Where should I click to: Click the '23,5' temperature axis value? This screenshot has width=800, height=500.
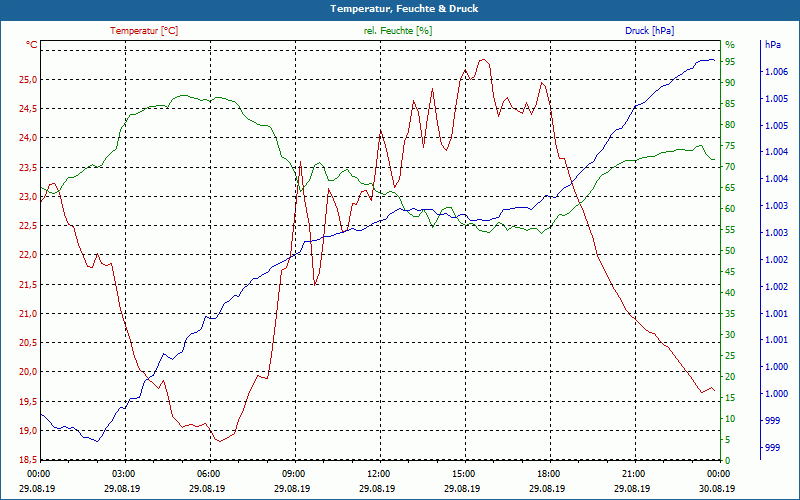click(x=29, y=167)
